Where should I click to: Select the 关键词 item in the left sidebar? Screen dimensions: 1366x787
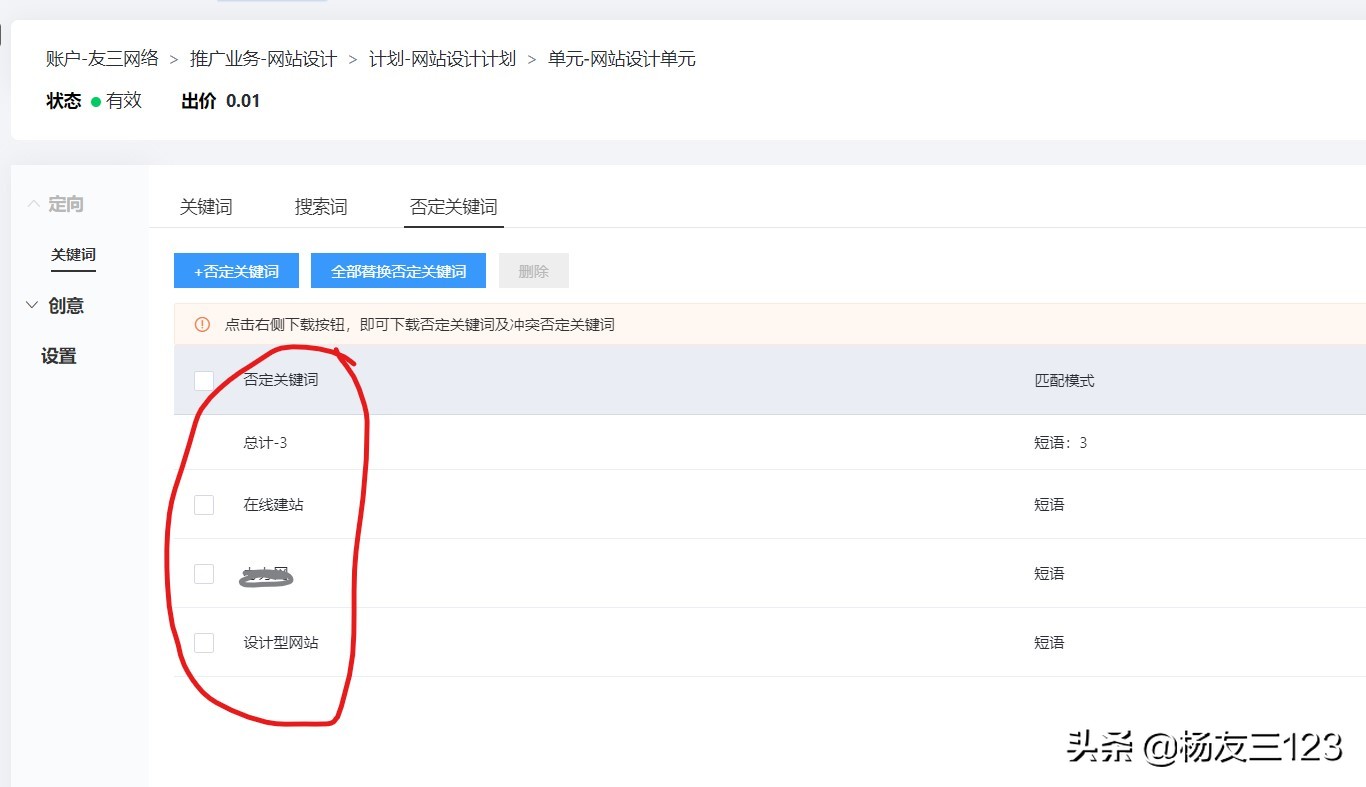(x=73, y=254)
